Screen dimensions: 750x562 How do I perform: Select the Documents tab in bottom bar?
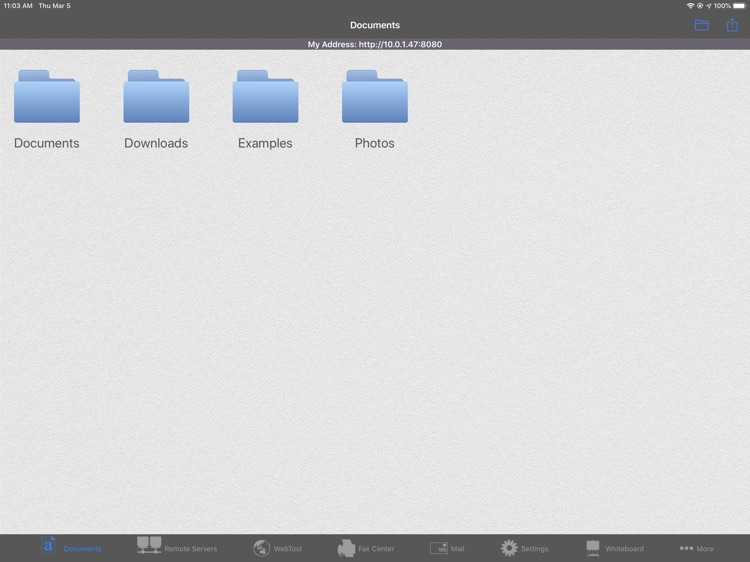click(x=70, y=547)
